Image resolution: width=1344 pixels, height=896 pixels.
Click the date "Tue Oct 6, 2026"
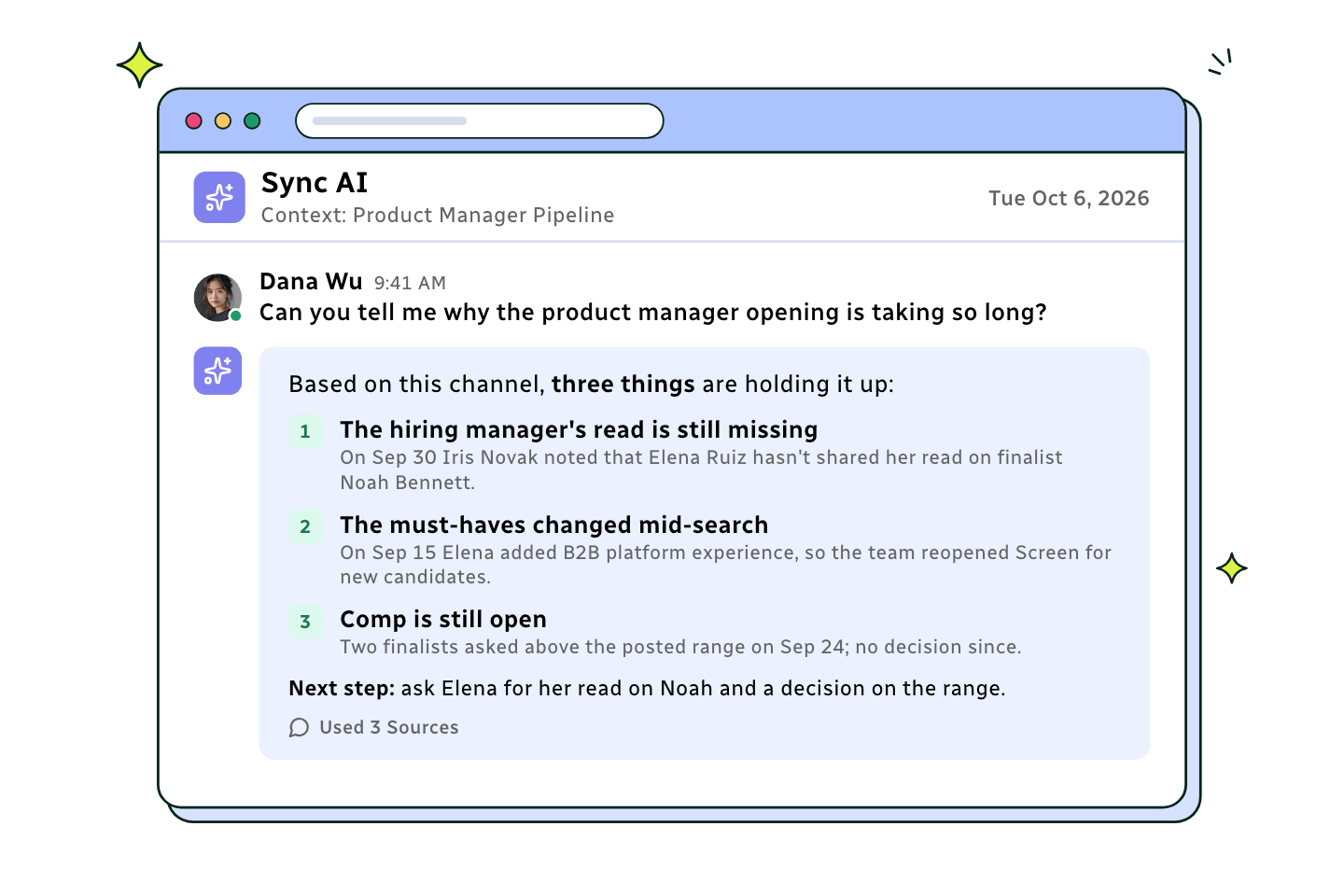(1069, 198)
